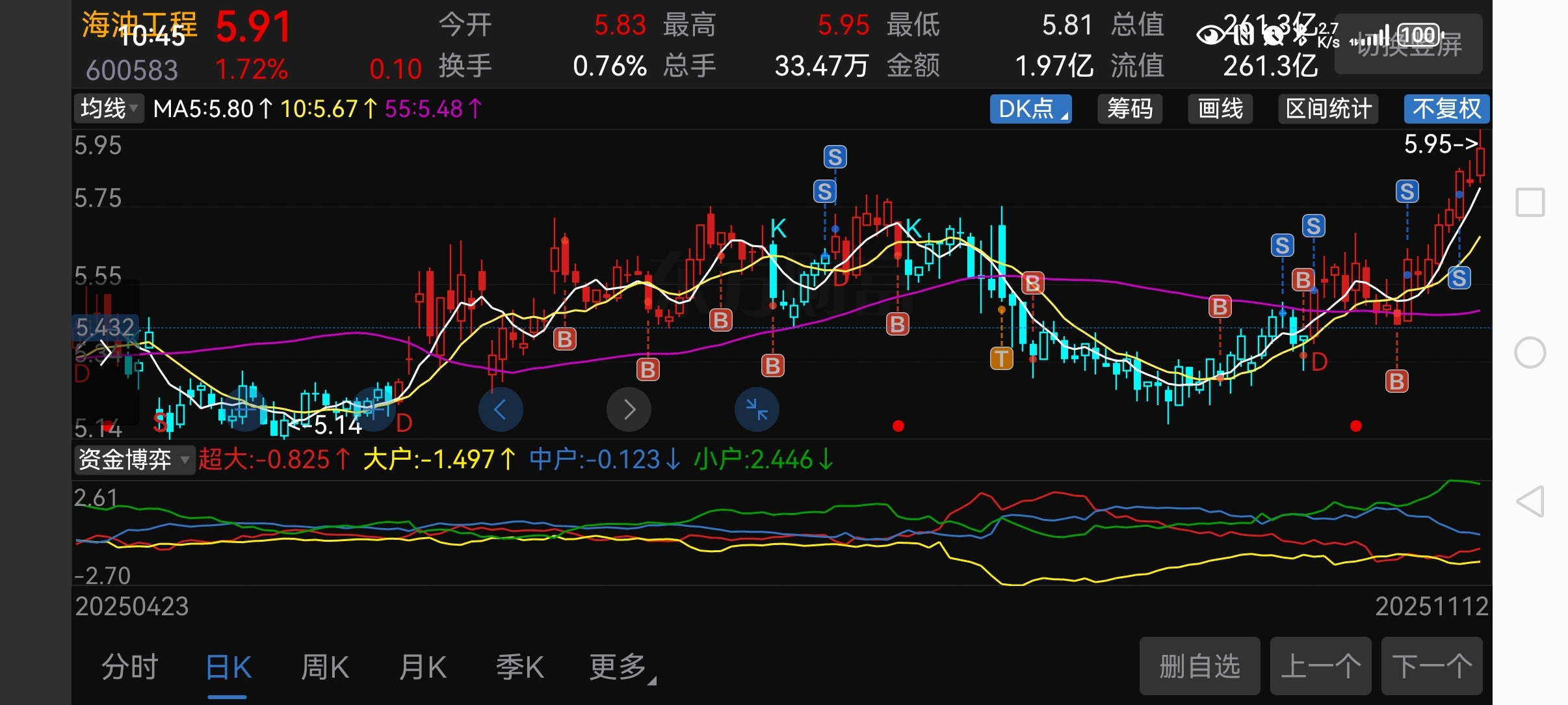Click the chart scroll-left arrow button

(500, 410)
